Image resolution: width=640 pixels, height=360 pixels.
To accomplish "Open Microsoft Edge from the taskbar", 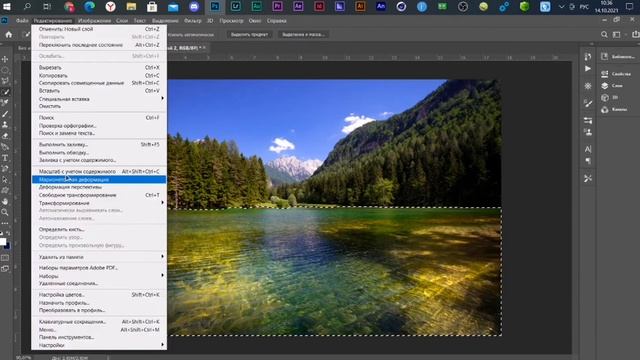I will tap(89, 7).
